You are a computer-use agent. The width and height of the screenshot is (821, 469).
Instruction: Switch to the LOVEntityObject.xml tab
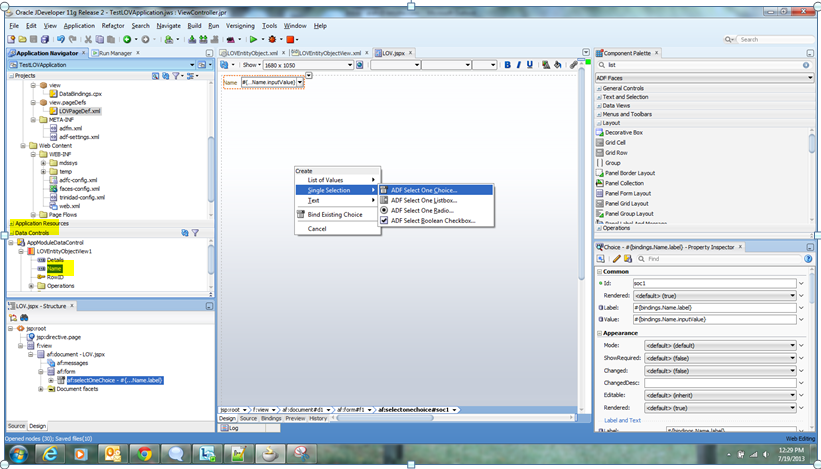[252, 53]
